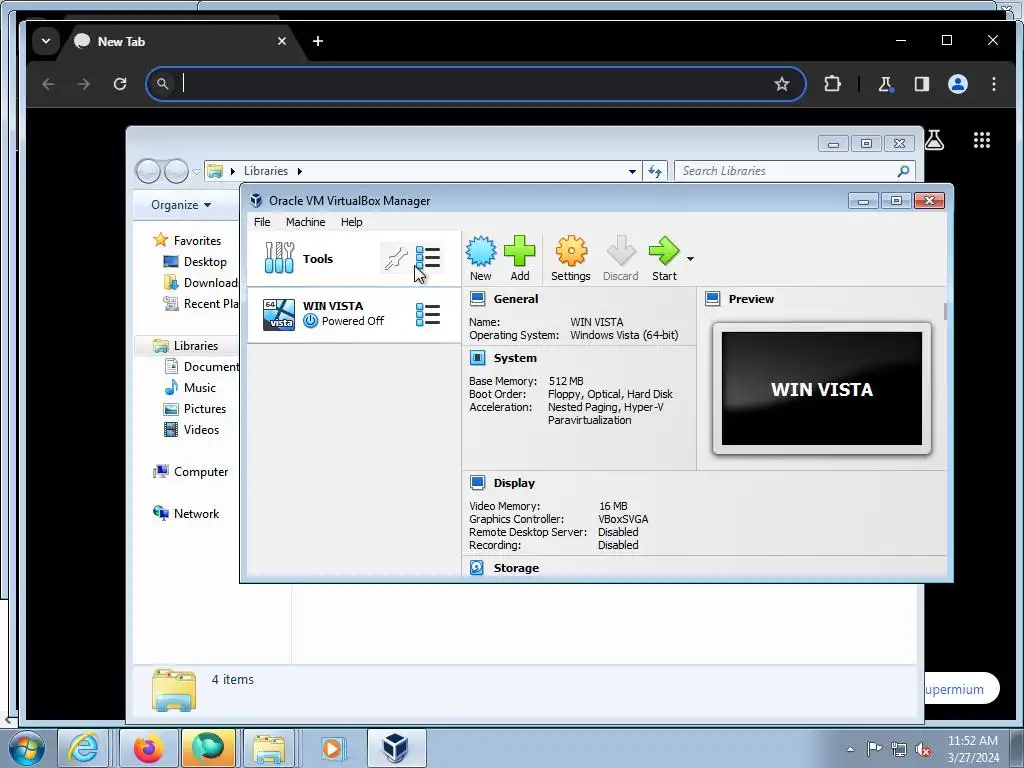Select Favorites in Explorer navigation pane
Screen dimensions: 1024x768
point(197,240)
